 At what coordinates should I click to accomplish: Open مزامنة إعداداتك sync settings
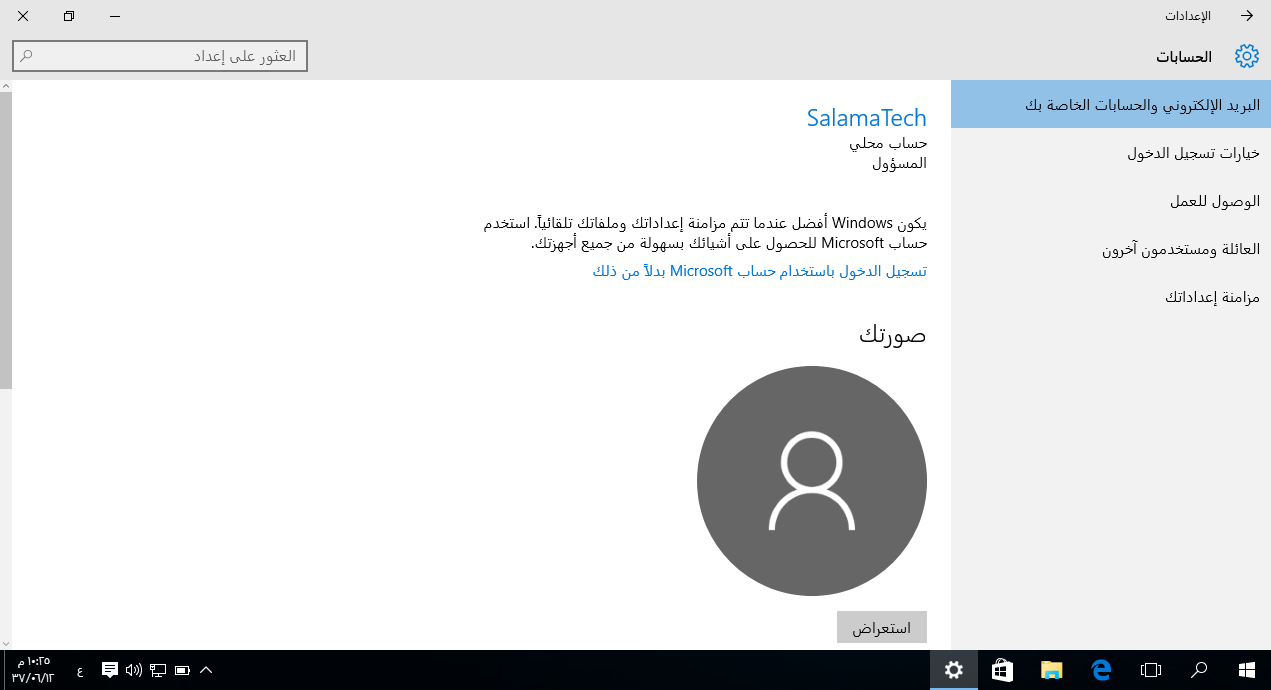point(1111,297)
